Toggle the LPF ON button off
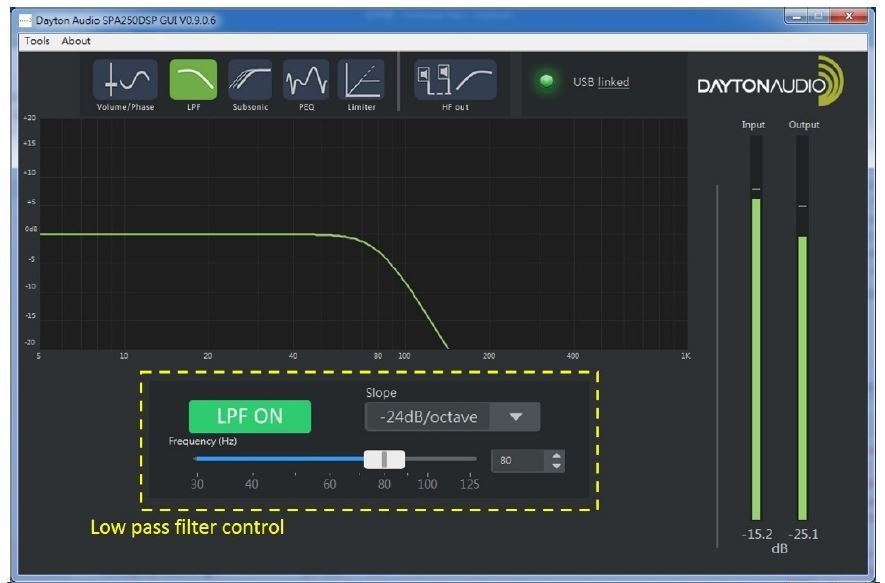Screen dimensions: 885x583 click(x=250, y=417)
